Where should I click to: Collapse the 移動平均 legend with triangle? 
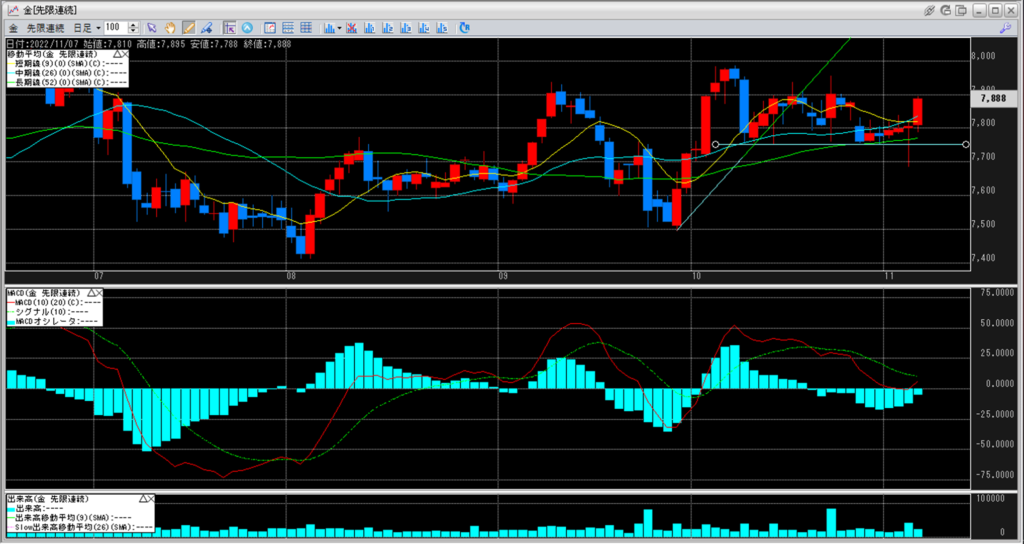[116, 54]
